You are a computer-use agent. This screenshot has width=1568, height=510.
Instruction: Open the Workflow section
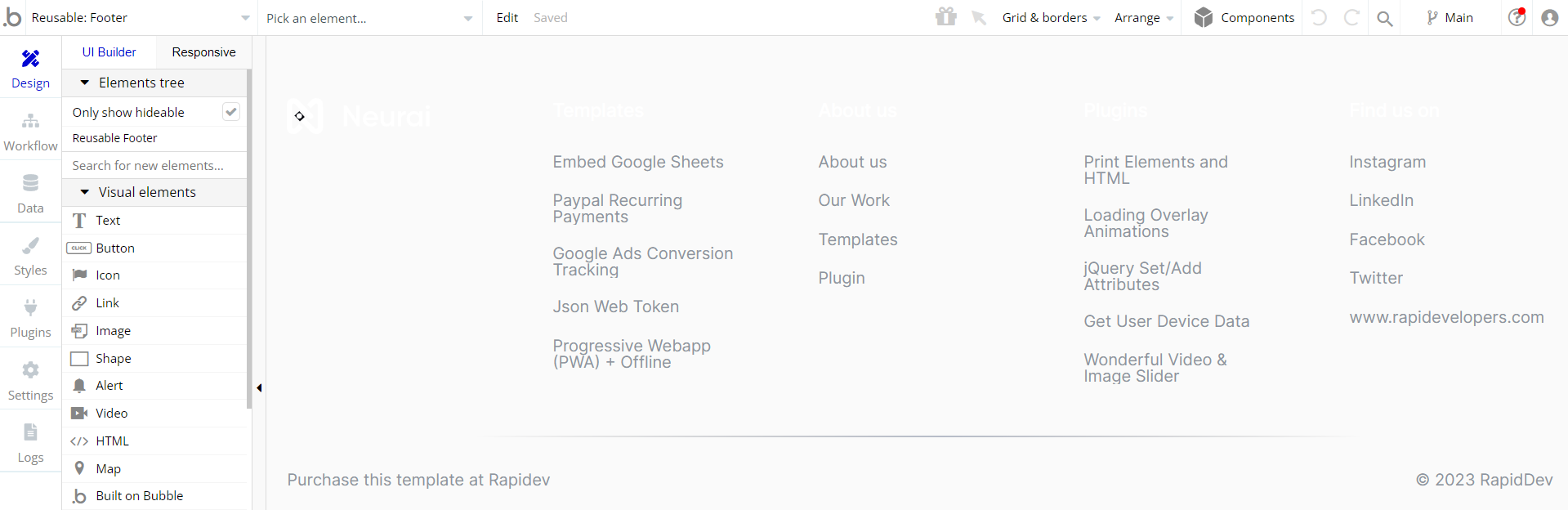pos(30,132)
